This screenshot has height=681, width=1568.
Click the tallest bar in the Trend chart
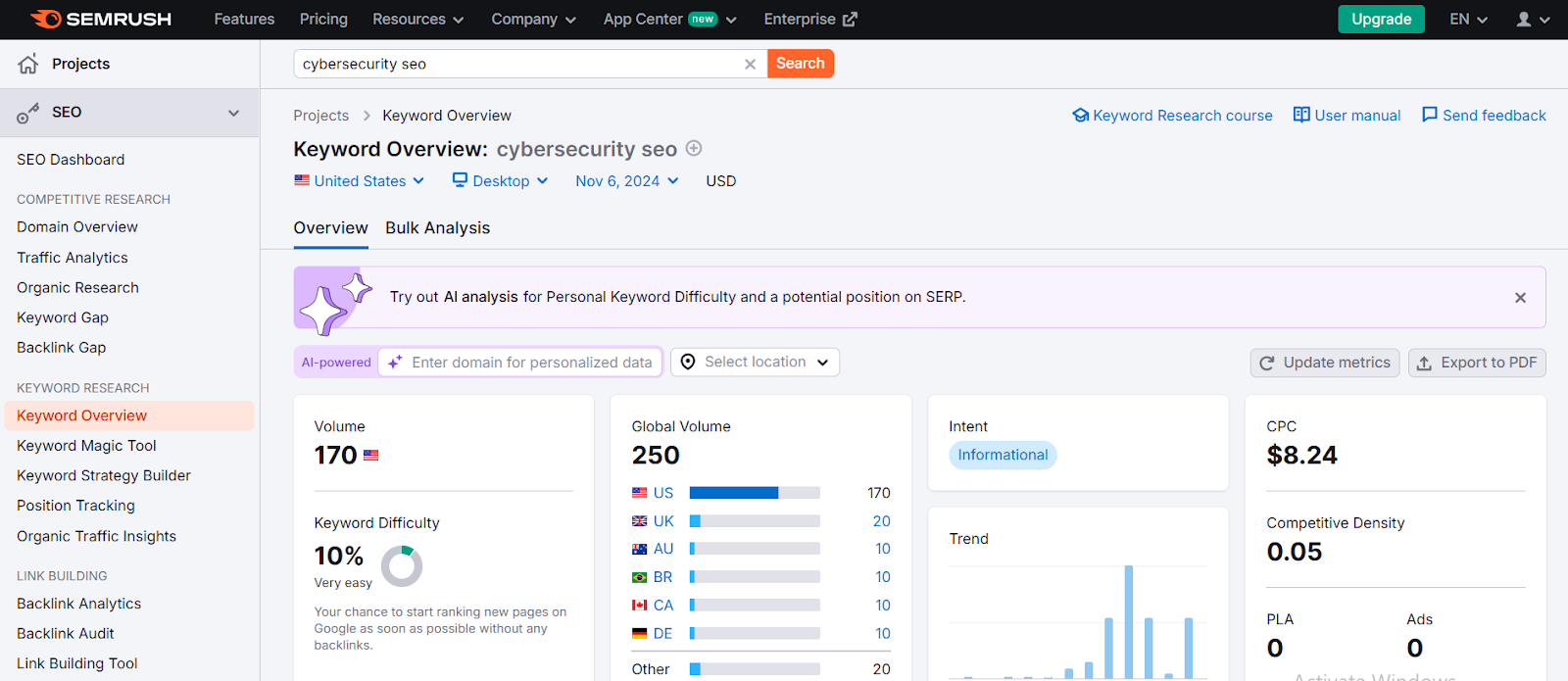1129,622
